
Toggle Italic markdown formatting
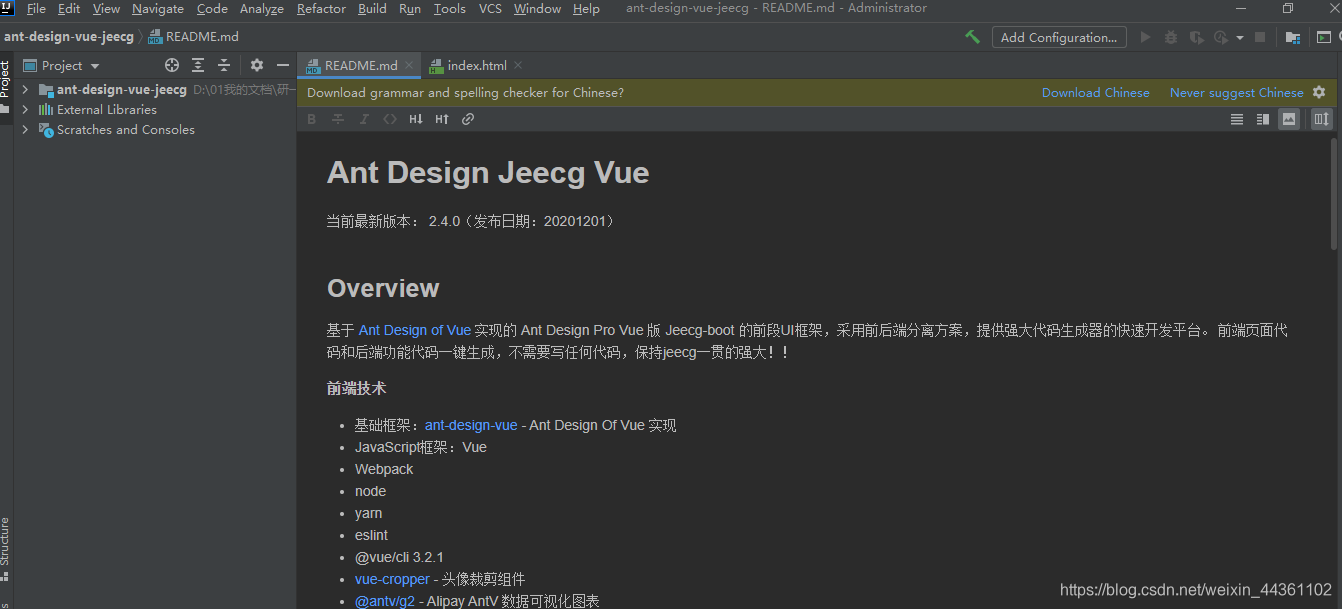tap(364, 119)
